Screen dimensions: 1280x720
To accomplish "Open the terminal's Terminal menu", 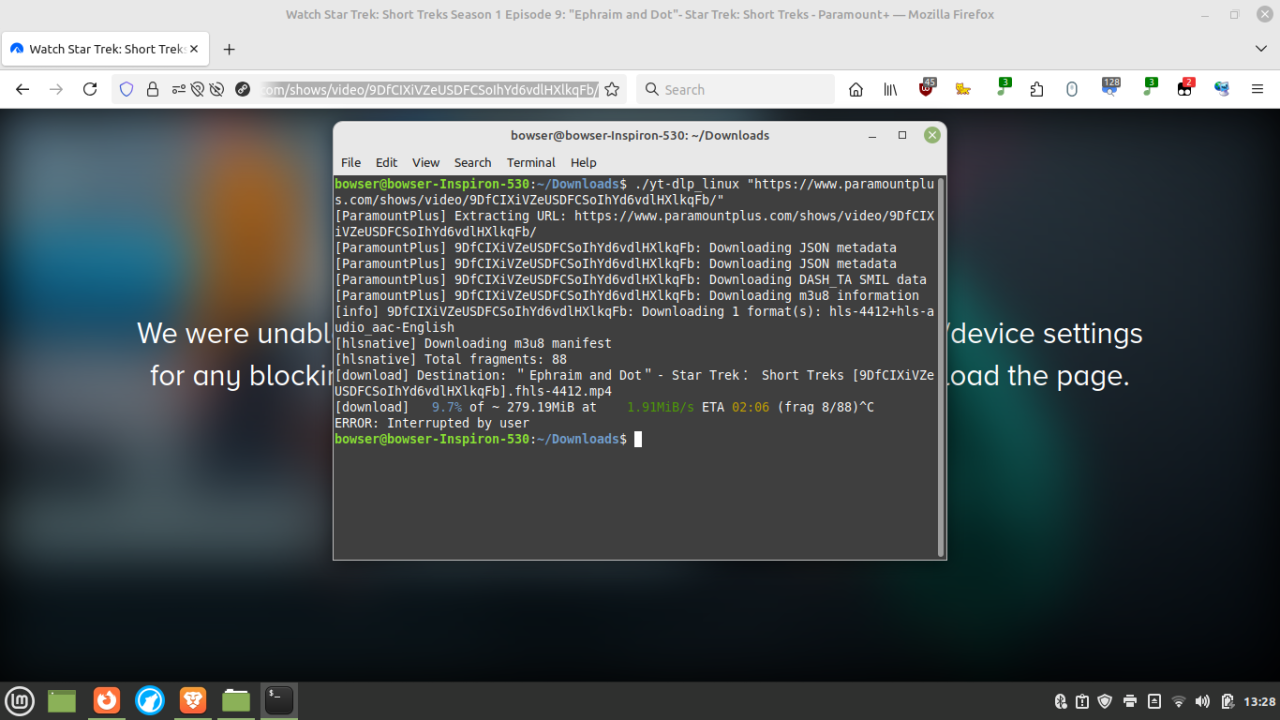I will click(x=530, y=162).
